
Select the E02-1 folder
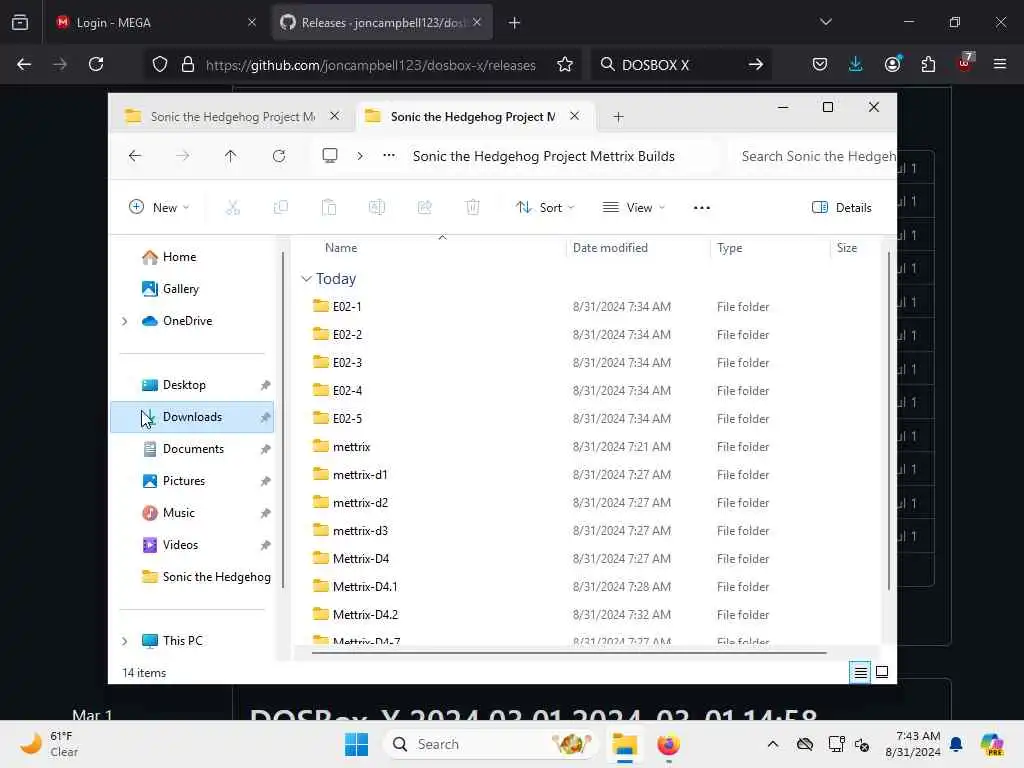click(346, 306)
